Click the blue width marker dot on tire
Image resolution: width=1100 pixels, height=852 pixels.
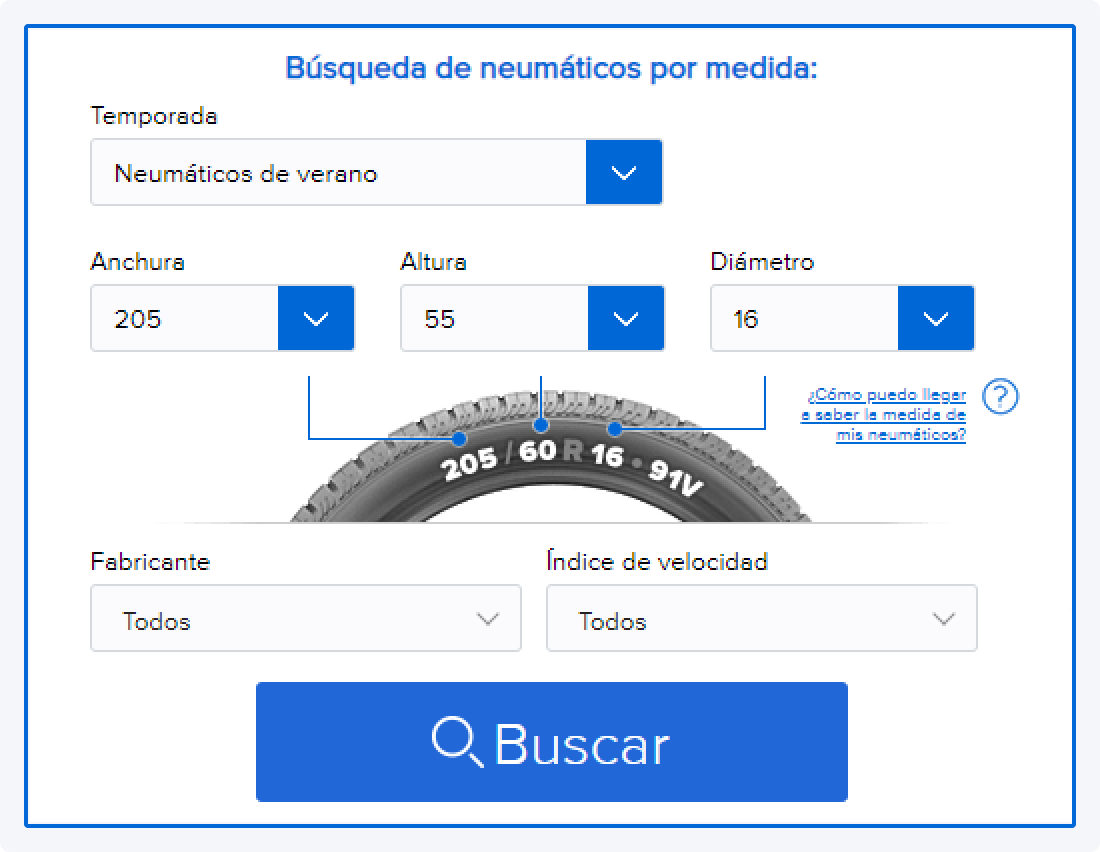(x=459, y=438)
